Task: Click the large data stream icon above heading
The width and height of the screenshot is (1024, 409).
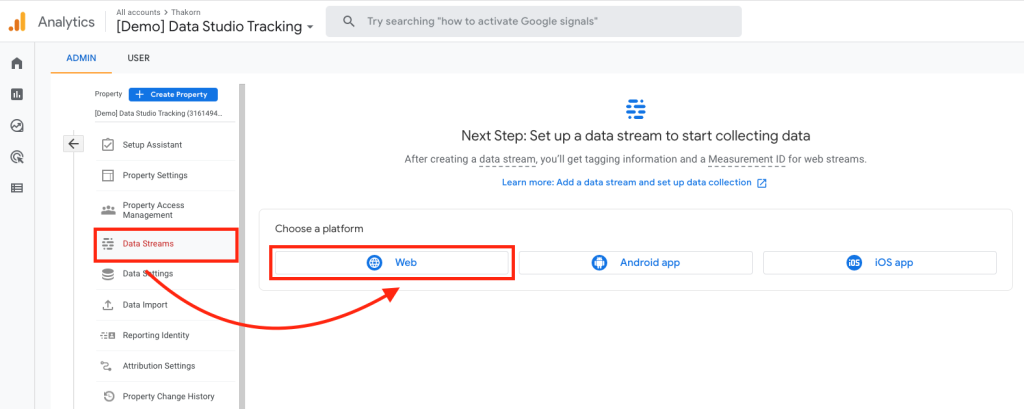Action: click(x=635, y=109)
